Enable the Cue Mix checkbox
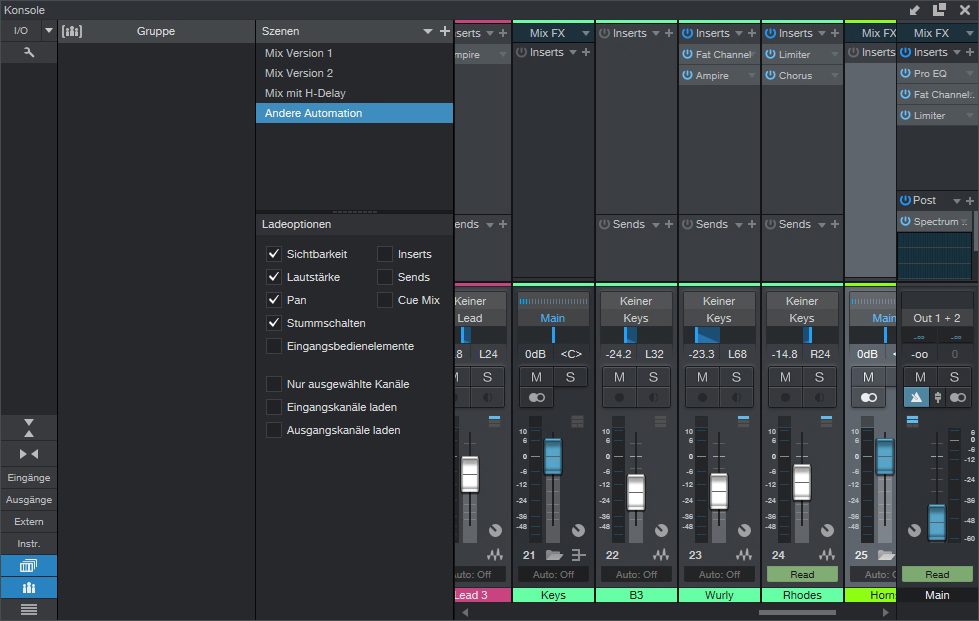This screenshot has width=979, height=621. [x=385, y=300]
